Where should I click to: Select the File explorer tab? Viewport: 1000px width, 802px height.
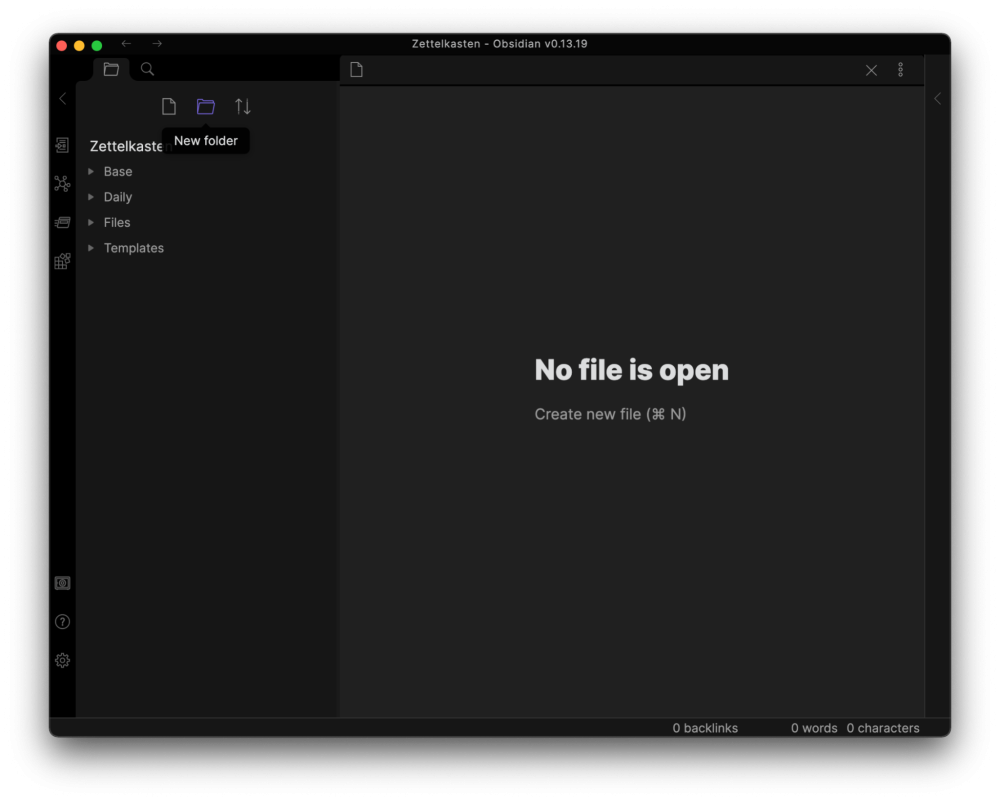point(111,69)
